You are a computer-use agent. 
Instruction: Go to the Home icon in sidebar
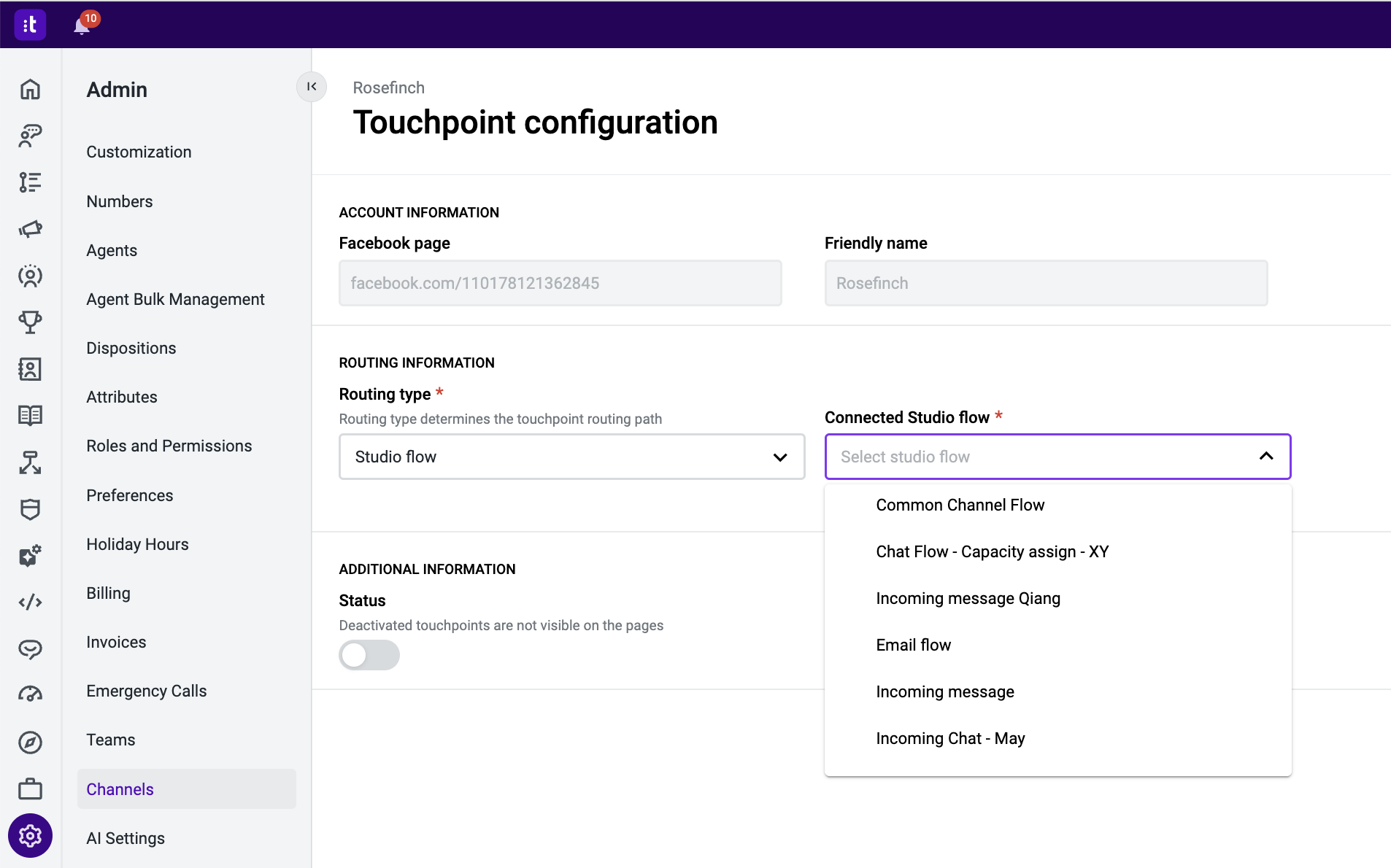tap(30, 89)
